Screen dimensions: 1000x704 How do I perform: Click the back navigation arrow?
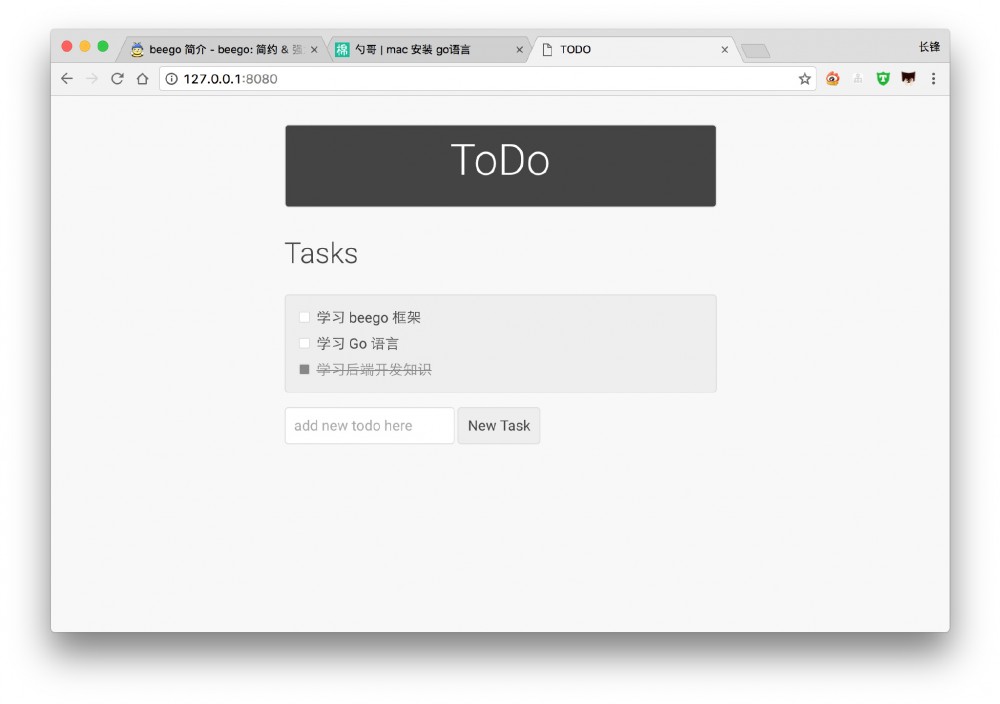click(x=66, y=78)
